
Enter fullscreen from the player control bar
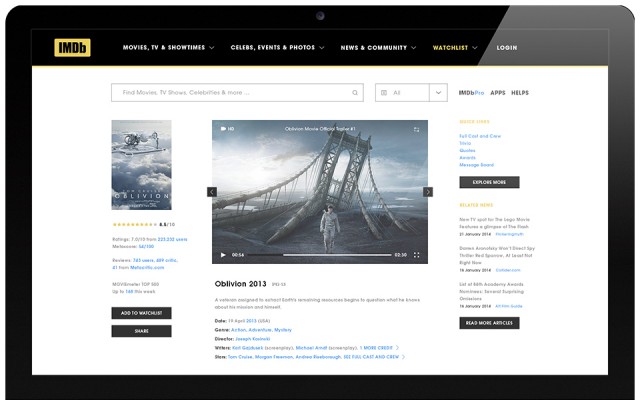pos(416,255)
